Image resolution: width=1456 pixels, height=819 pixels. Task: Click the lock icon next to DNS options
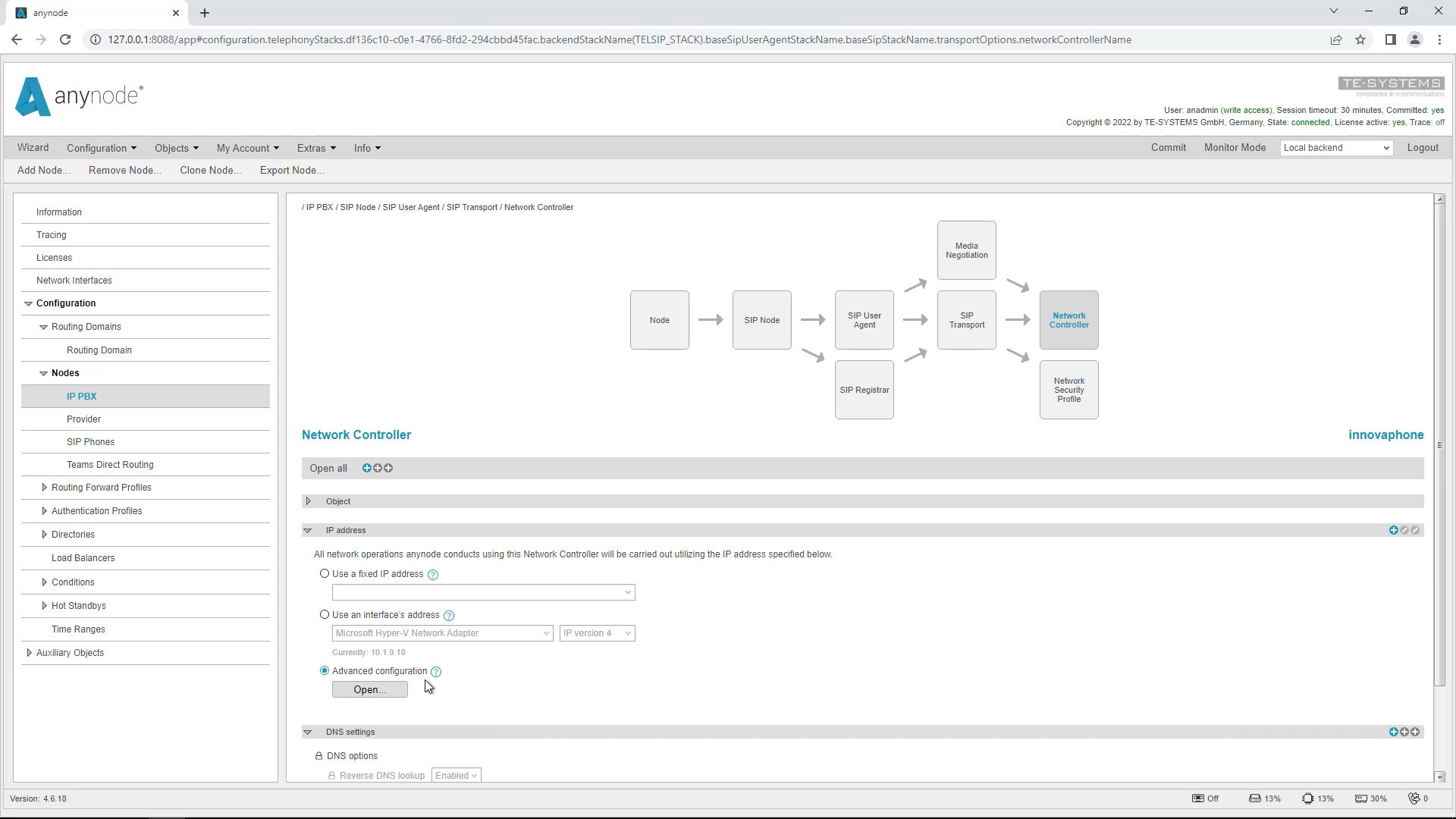(x=319, y=756)
